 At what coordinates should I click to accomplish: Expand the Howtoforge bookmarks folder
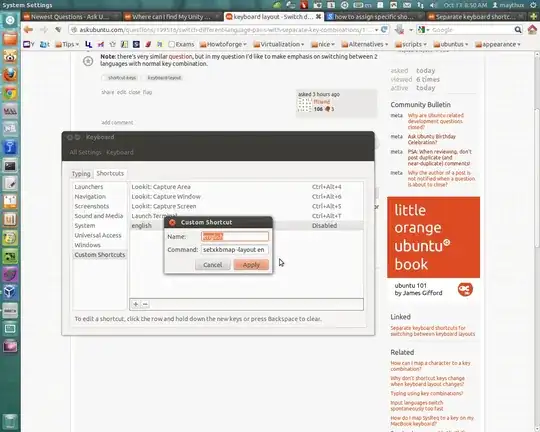tap(224, 44)
